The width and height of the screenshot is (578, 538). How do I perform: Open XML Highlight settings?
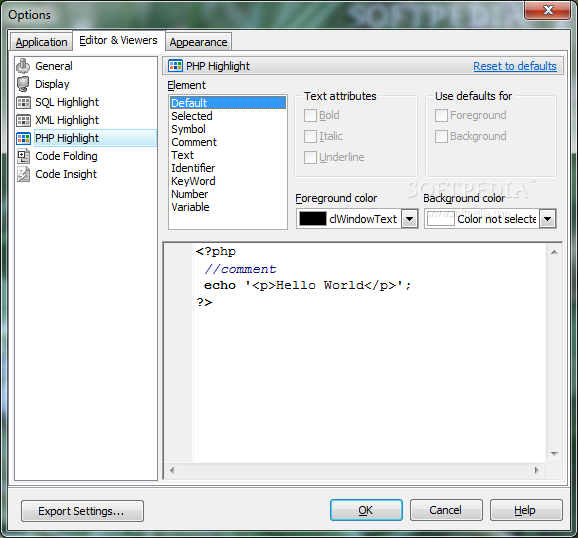pyautogui.click(x=67, y=120)
